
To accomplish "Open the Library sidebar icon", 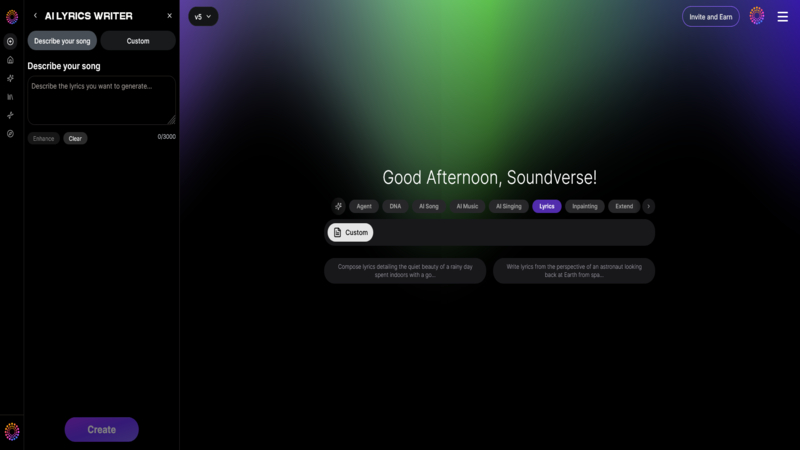I will coord(10,97).
